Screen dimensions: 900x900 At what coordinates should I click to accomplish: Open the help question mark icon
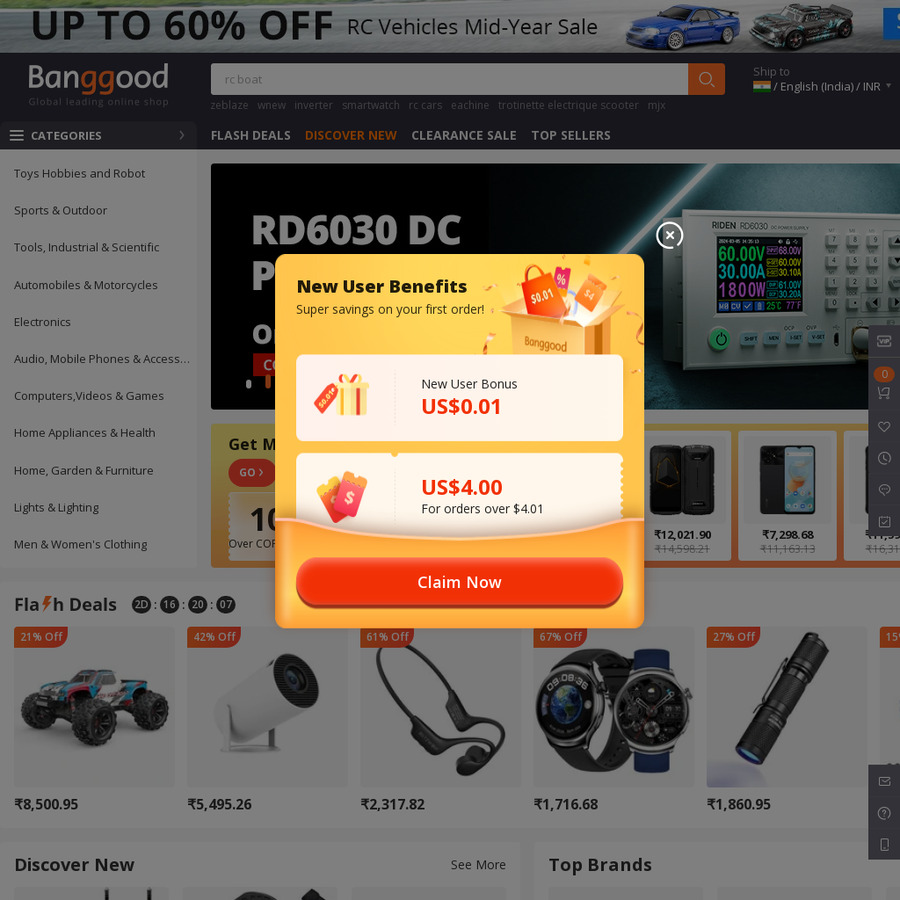[885, 813]
